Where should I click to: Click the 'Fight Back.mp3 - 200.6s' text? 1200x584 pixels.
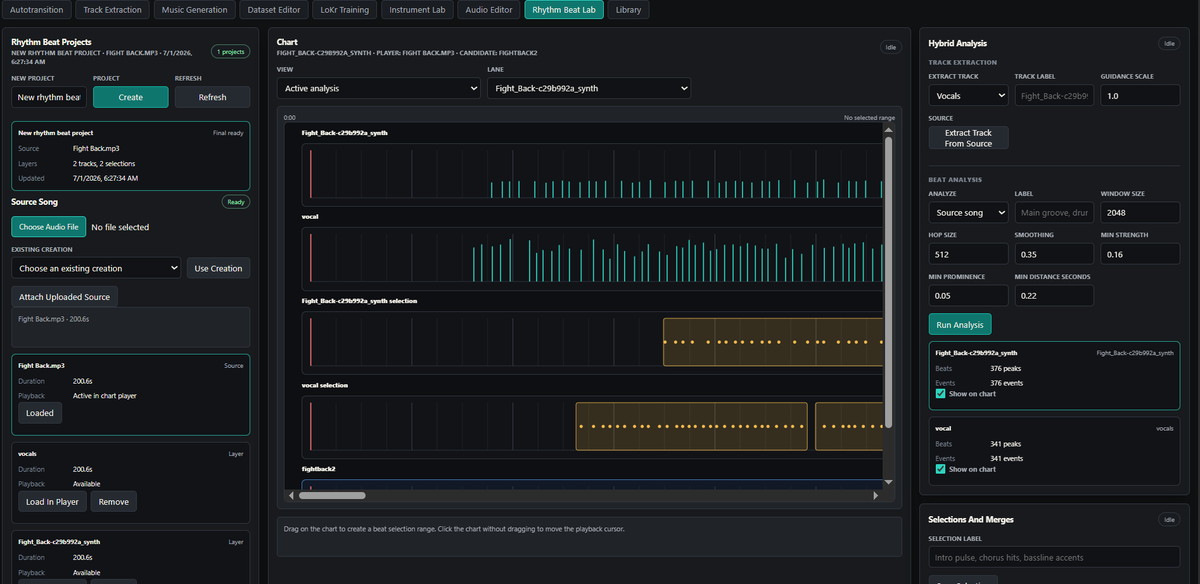54,319
